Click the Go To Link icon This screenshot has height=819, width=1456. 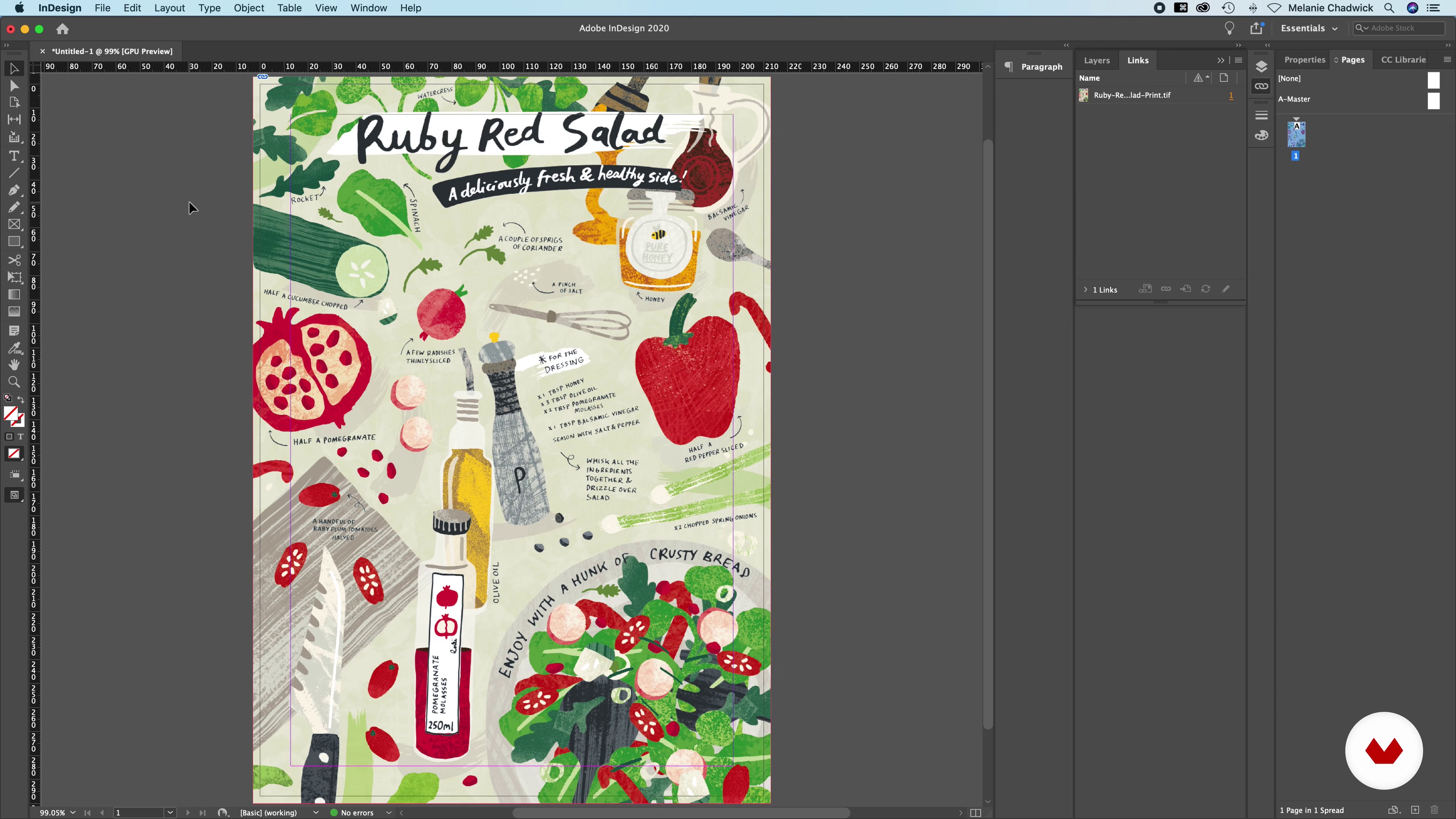(x=1186, y=289)
